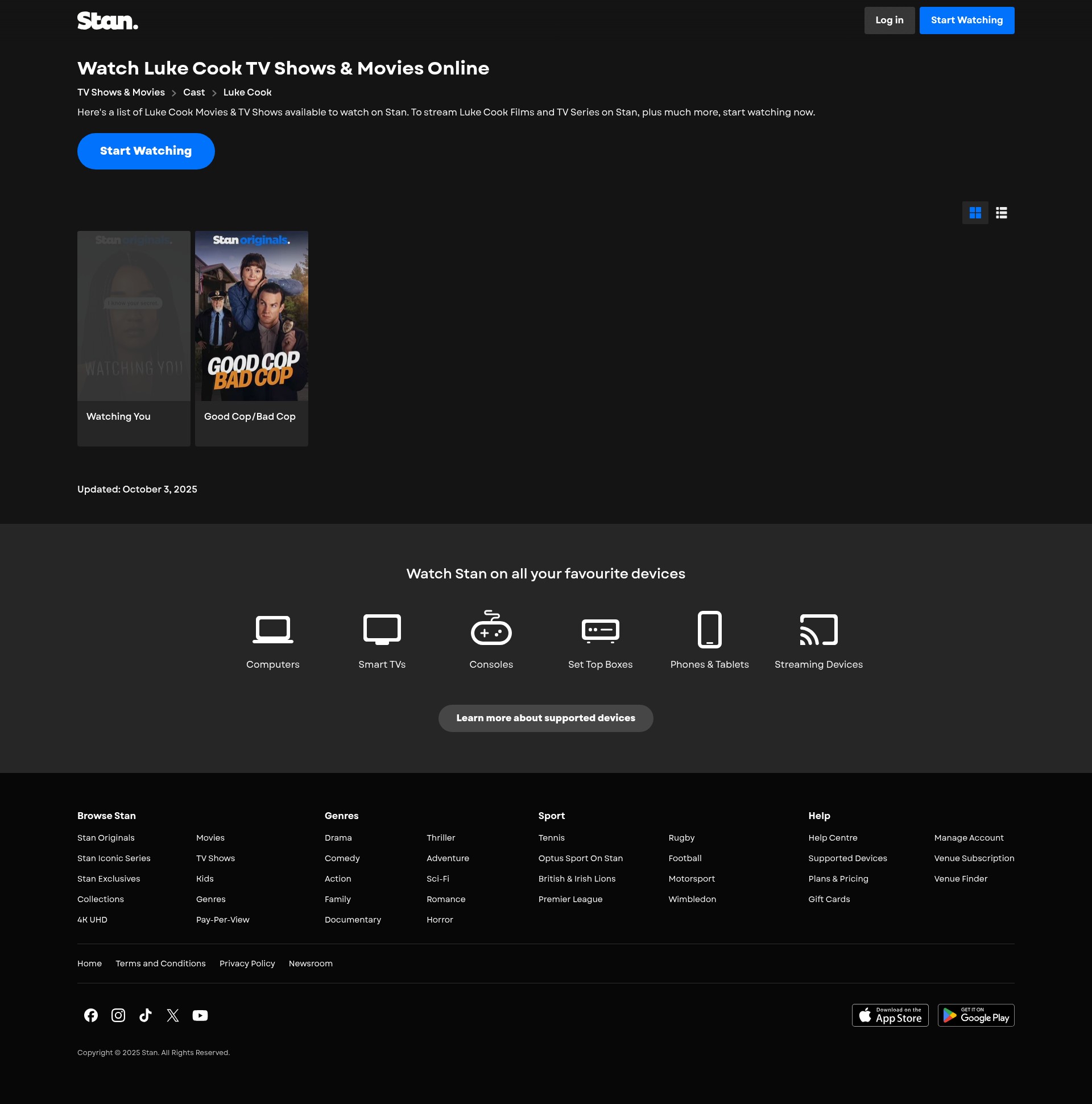Open the Good Cop/Bad Cop poster

point(251,316)
